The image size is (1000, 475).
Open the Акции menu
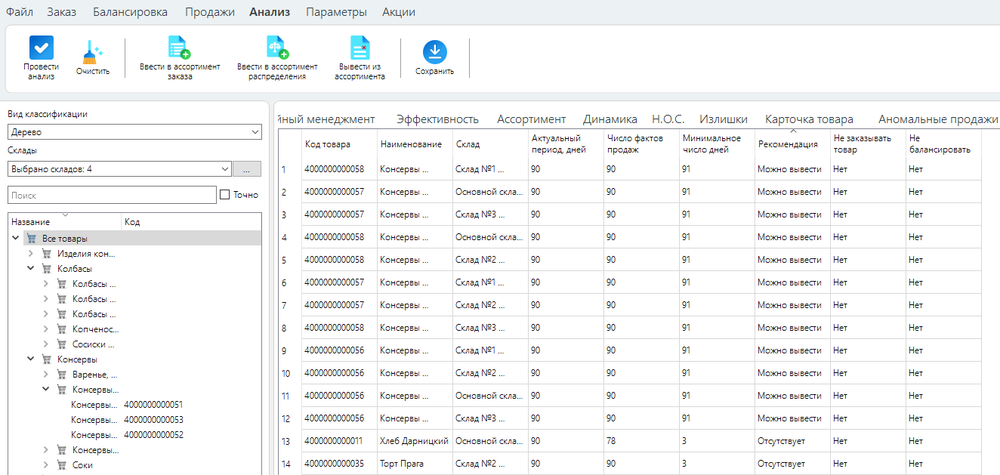point(399,12)
